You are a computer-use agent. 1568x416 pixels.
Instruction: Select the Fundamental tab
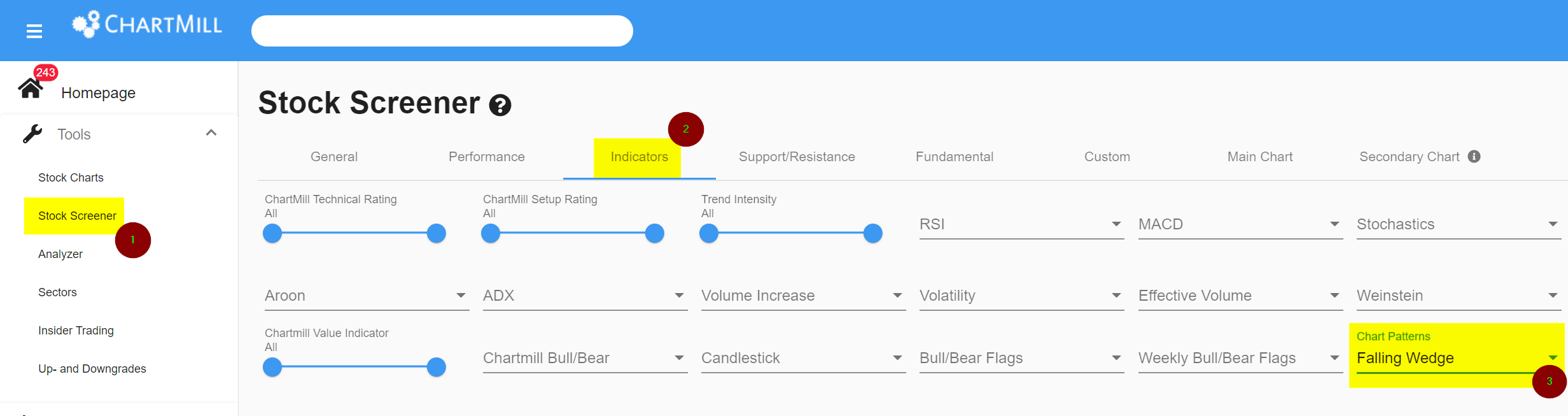955,157
